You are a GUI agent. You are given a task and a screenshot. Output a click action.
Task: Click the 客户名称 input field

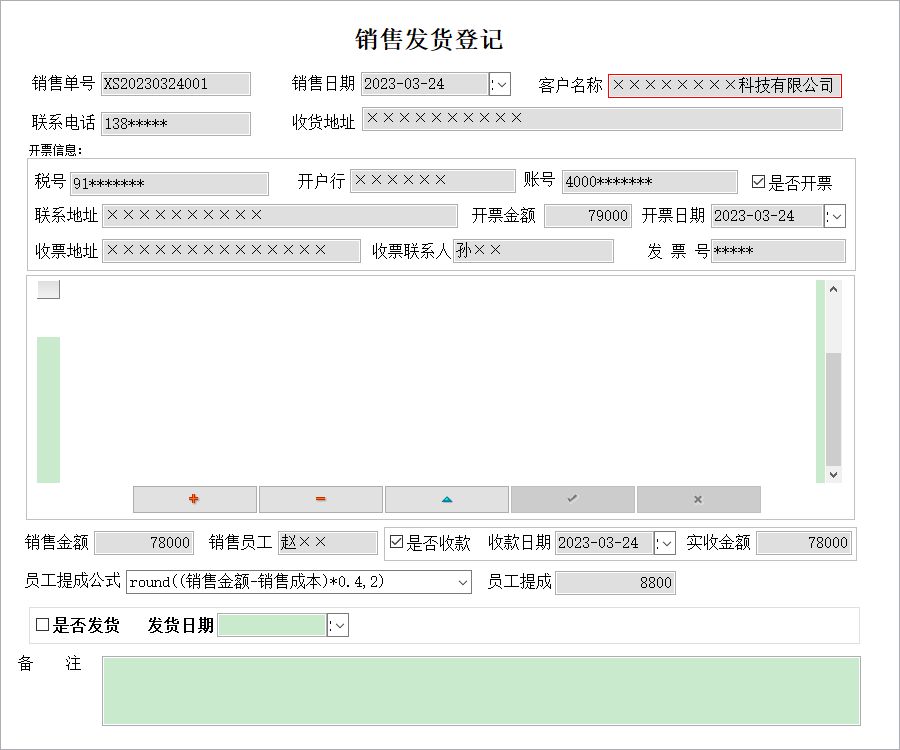pos(724,86)
